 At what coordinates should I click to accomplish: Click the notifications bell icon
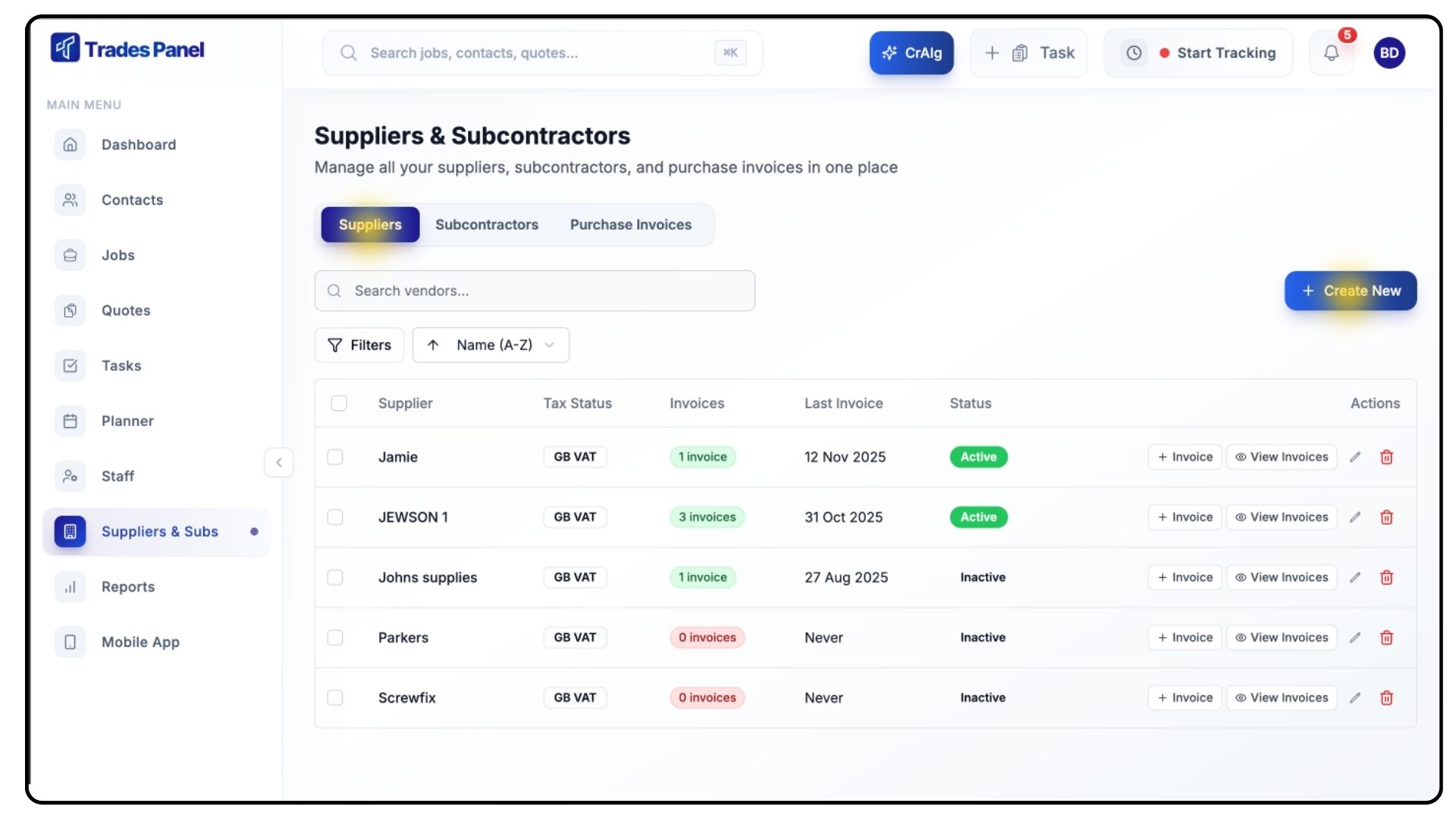(x=1331, y=53)
